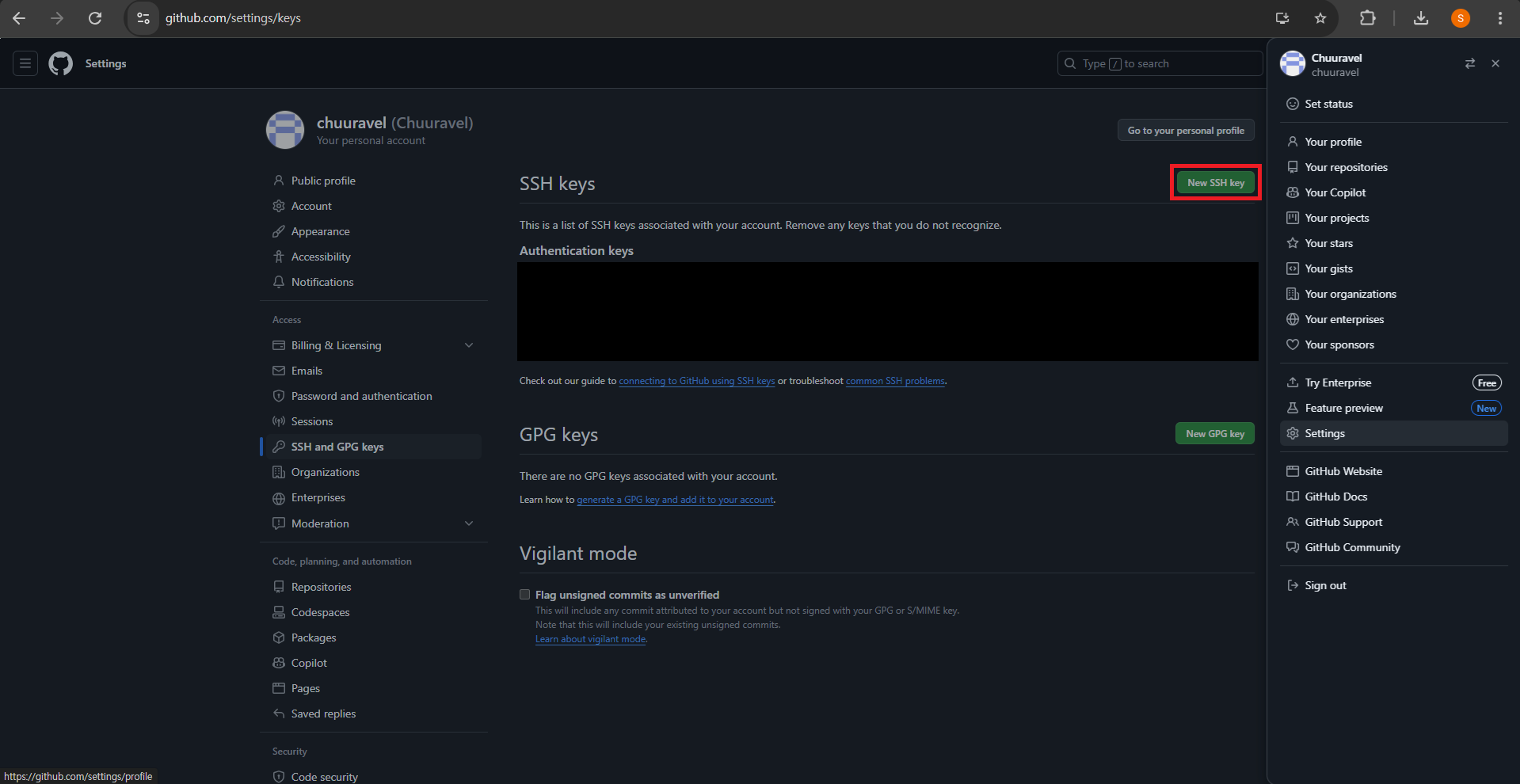Screen dimensions: 1520x784
Task: Open Learn about vigilant mode link
Action: (591, 639)
